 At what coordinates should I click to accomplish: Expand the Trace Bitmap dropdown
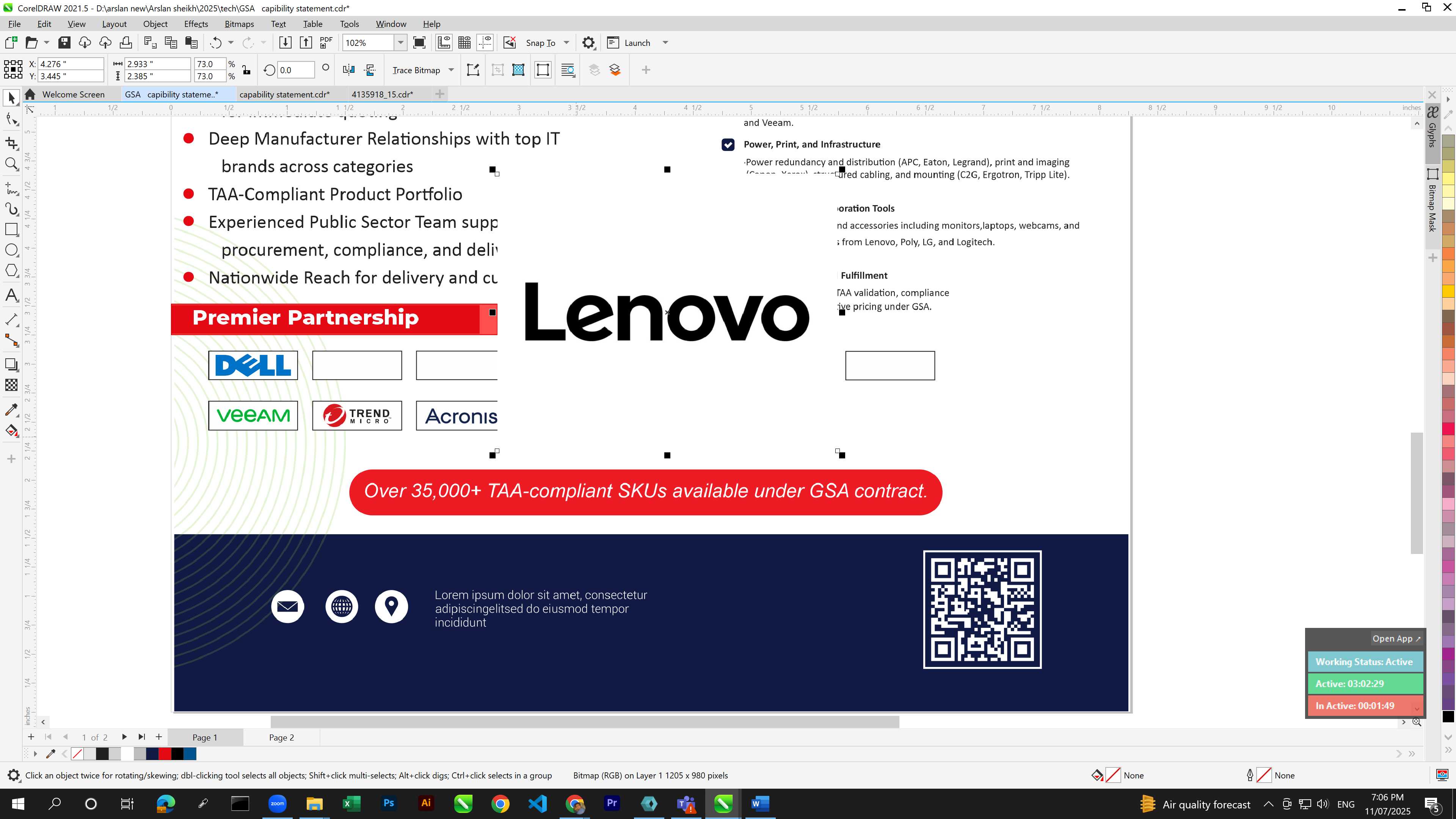point(451,70)
